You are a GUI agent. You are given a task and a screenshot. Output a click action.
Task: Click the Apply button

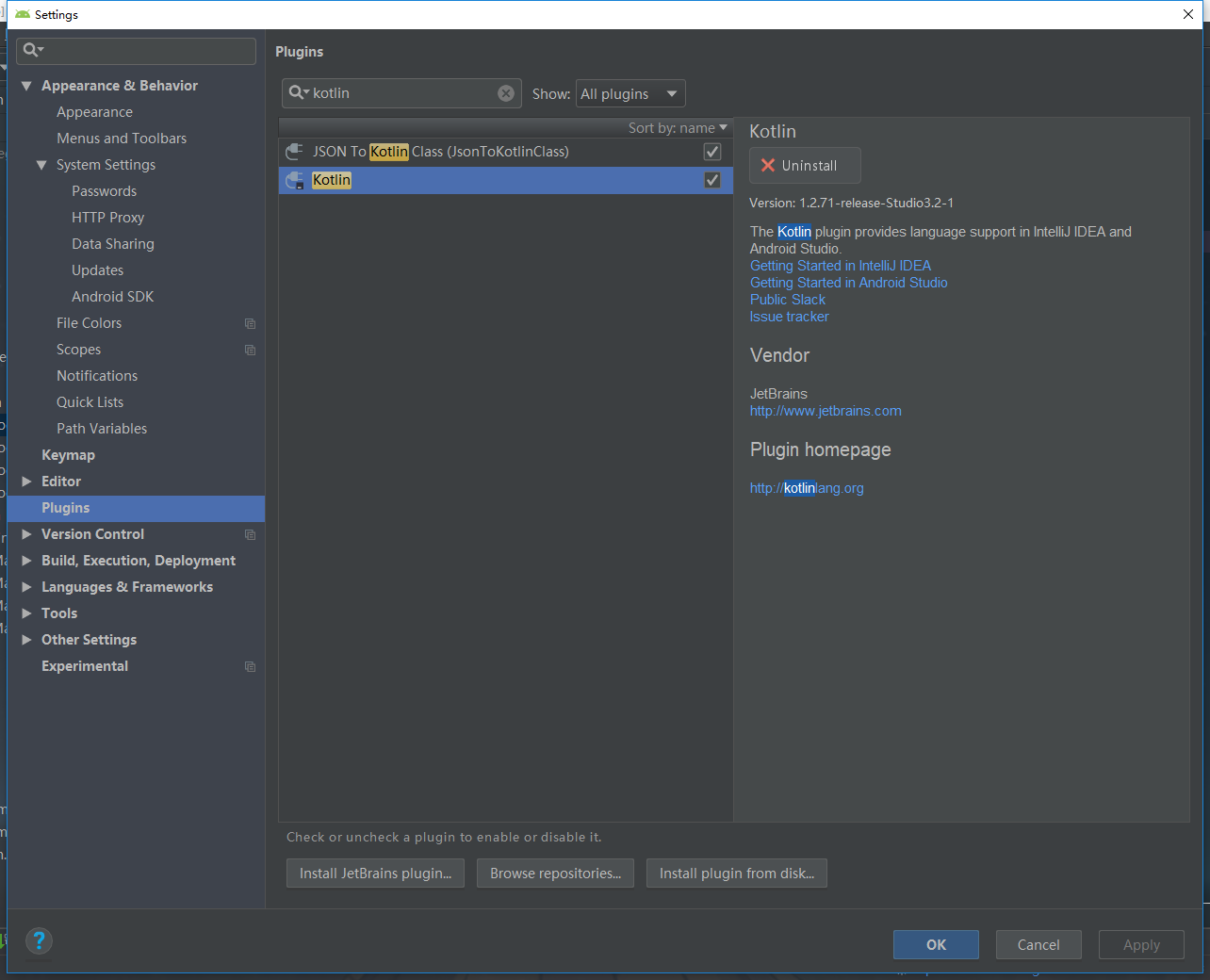1141,944
